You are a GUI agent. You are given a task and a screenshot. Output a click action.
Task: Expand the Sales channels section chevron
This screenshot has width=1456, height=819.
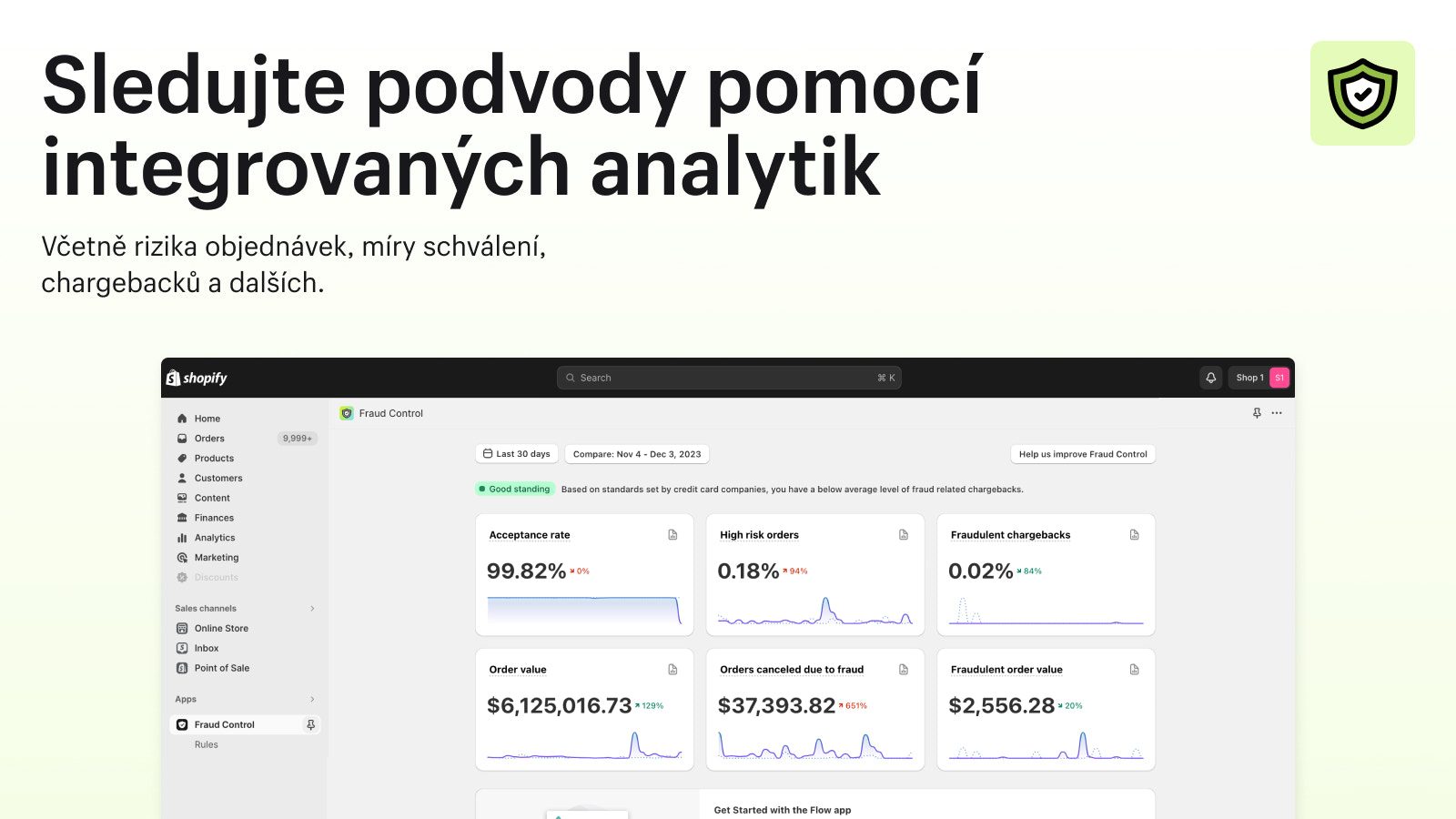312,609
